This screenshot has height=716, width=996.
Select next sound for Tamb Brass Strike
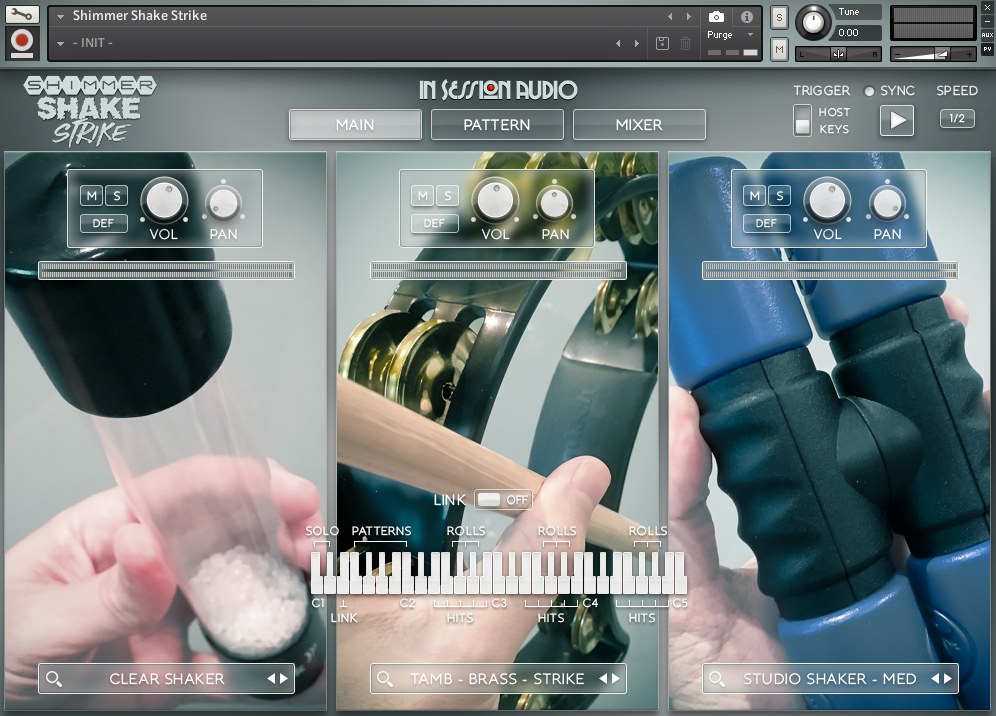616,679
